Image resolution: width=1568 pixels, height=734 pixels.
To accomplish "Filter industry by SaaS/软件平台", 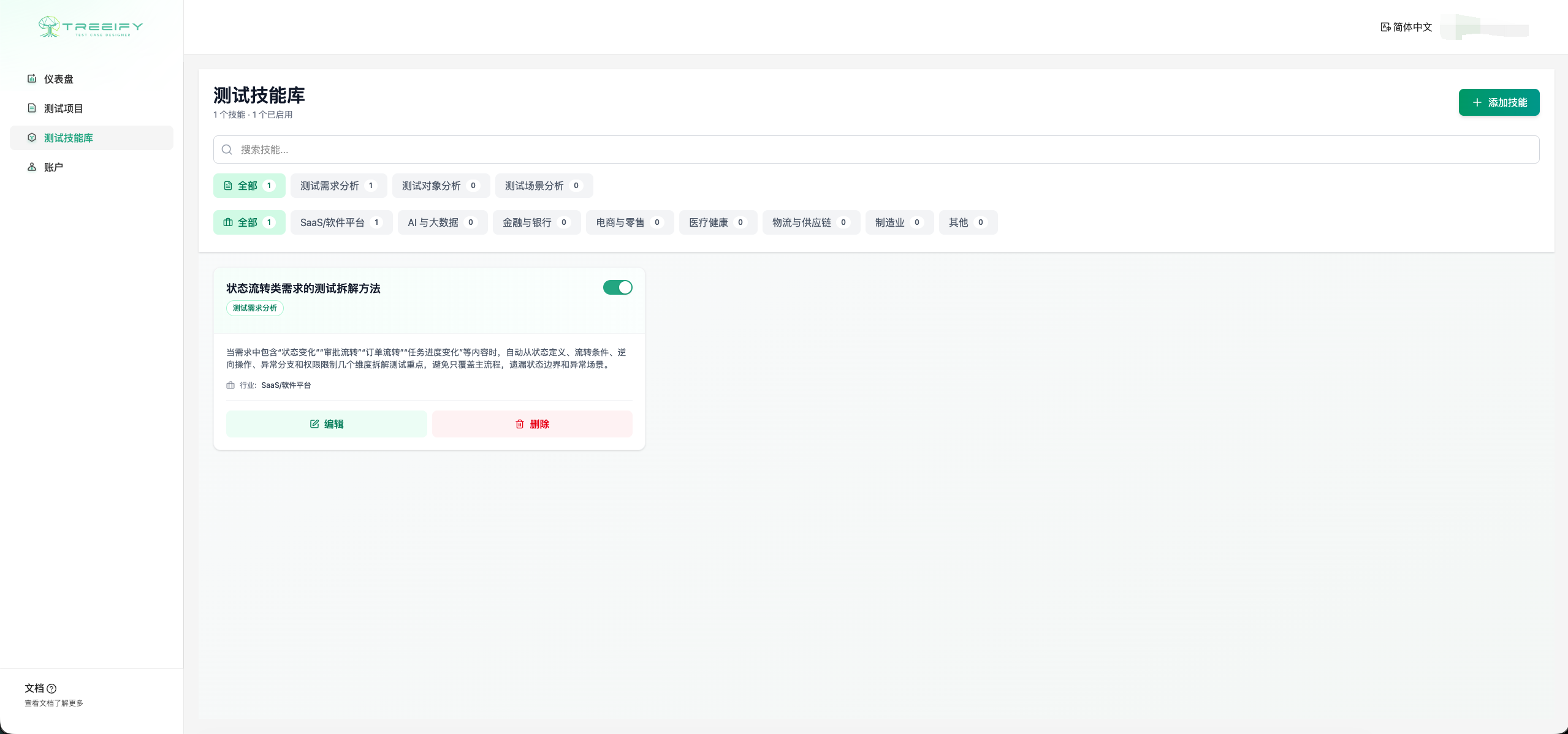I will coord(341,222).
